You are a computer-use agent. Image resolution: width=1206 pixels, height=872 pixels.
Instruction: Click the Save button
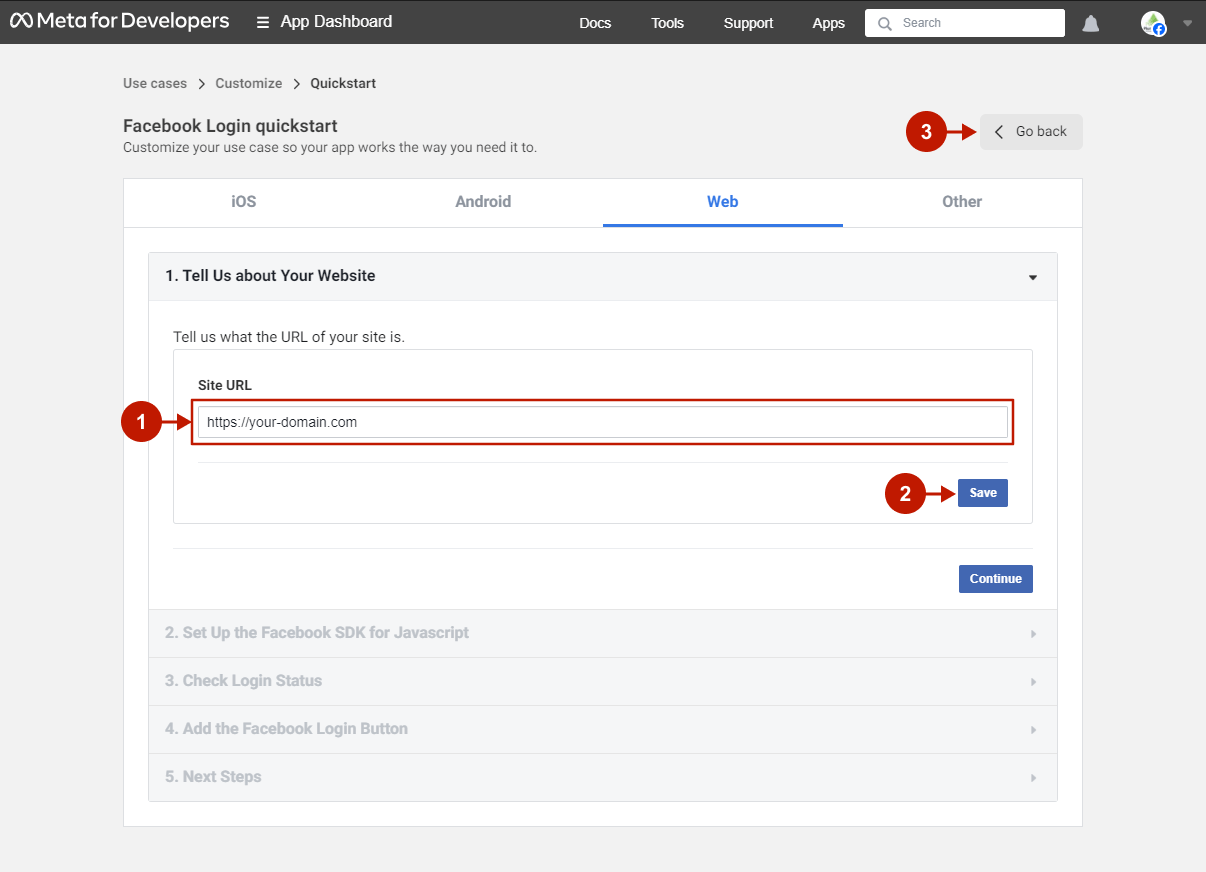click(983, 493)
